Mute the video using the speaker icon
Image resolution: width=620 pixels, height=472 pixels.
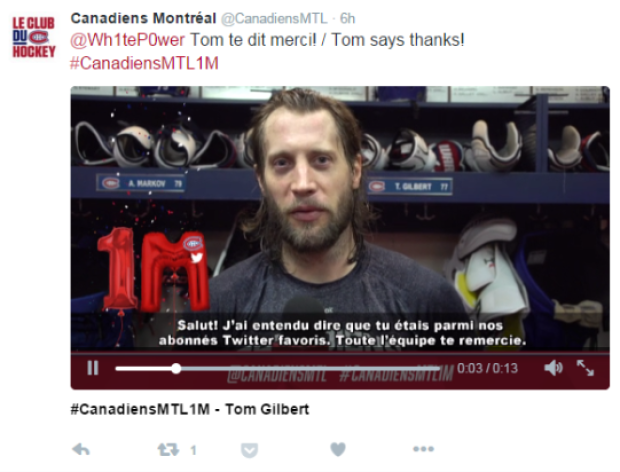(554, 368)
